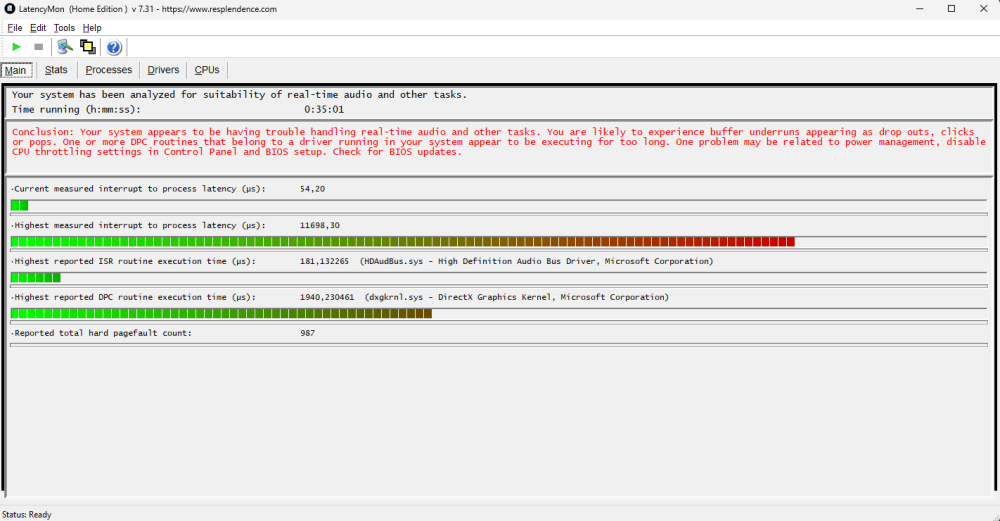Screen dimensions: 1000x521
Task: Click the LatencyMon app icon in title bar
Action: click(x=9, y=9)
